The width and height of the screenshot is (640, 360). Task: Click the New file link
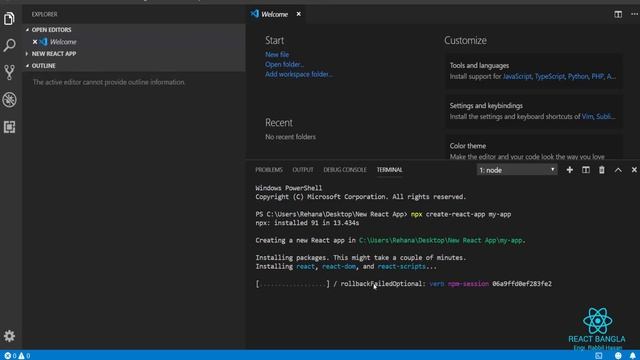tap(277, 54)
